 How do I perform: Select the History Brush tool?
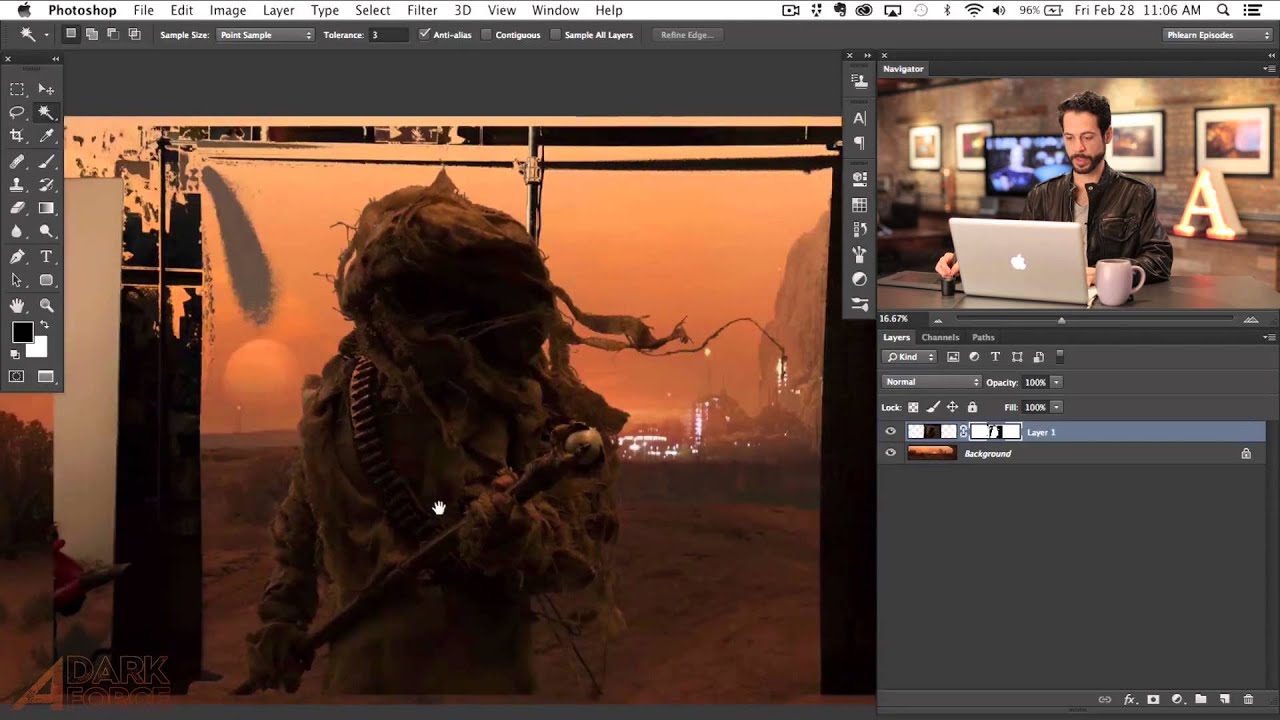tap(46, 185)
